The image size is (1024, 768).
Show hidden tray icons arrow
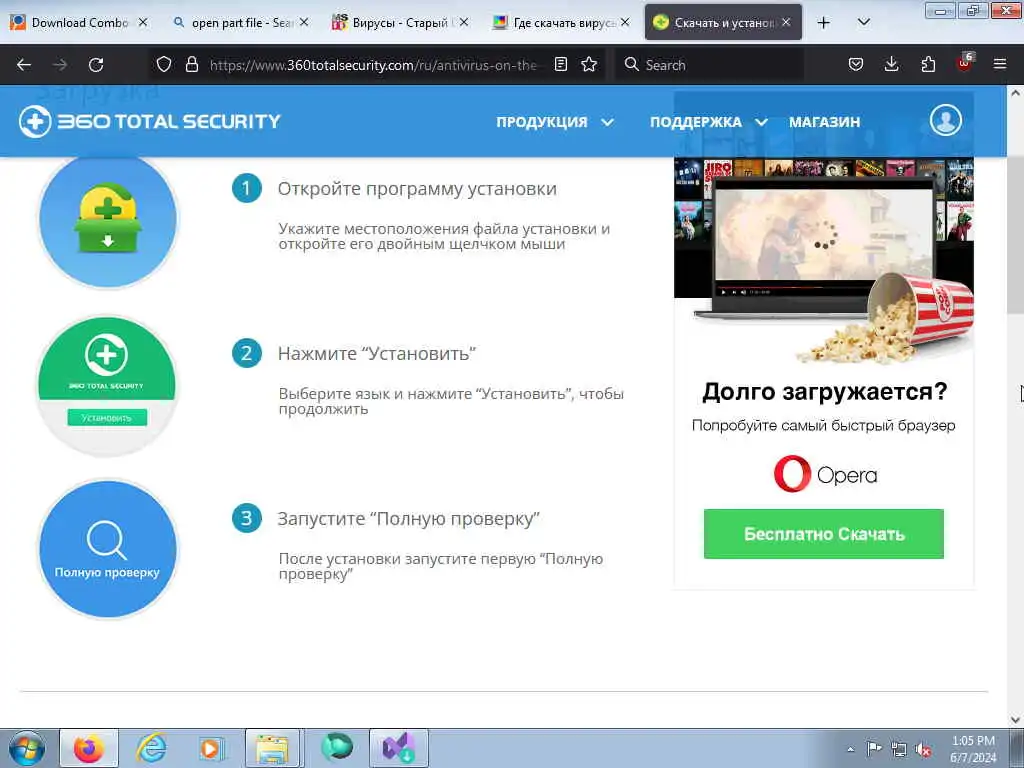(850, 749)
